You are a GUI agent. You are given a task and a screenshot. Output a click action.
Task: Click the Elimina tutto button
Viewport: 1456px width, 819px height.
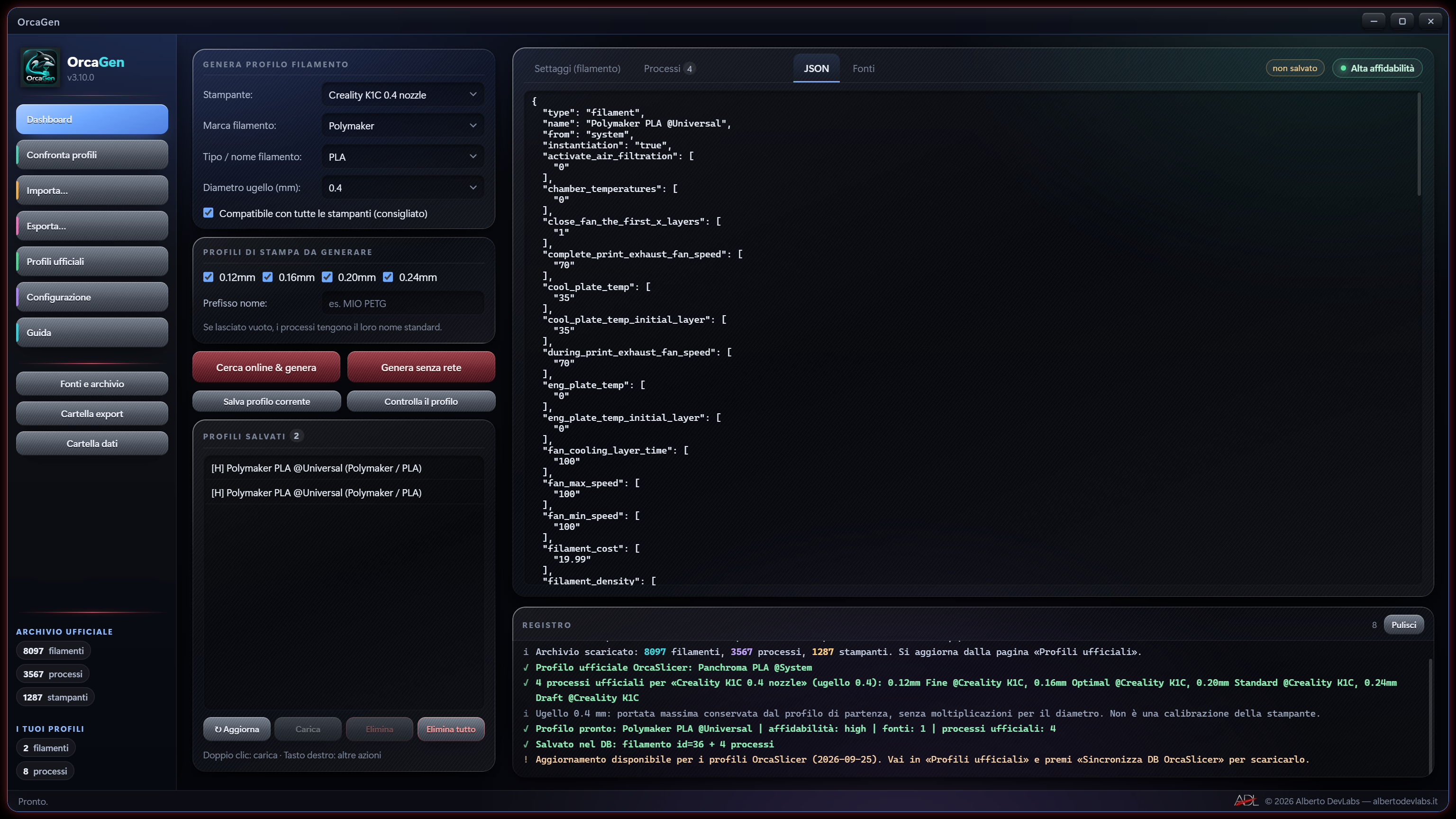(451, 729)
